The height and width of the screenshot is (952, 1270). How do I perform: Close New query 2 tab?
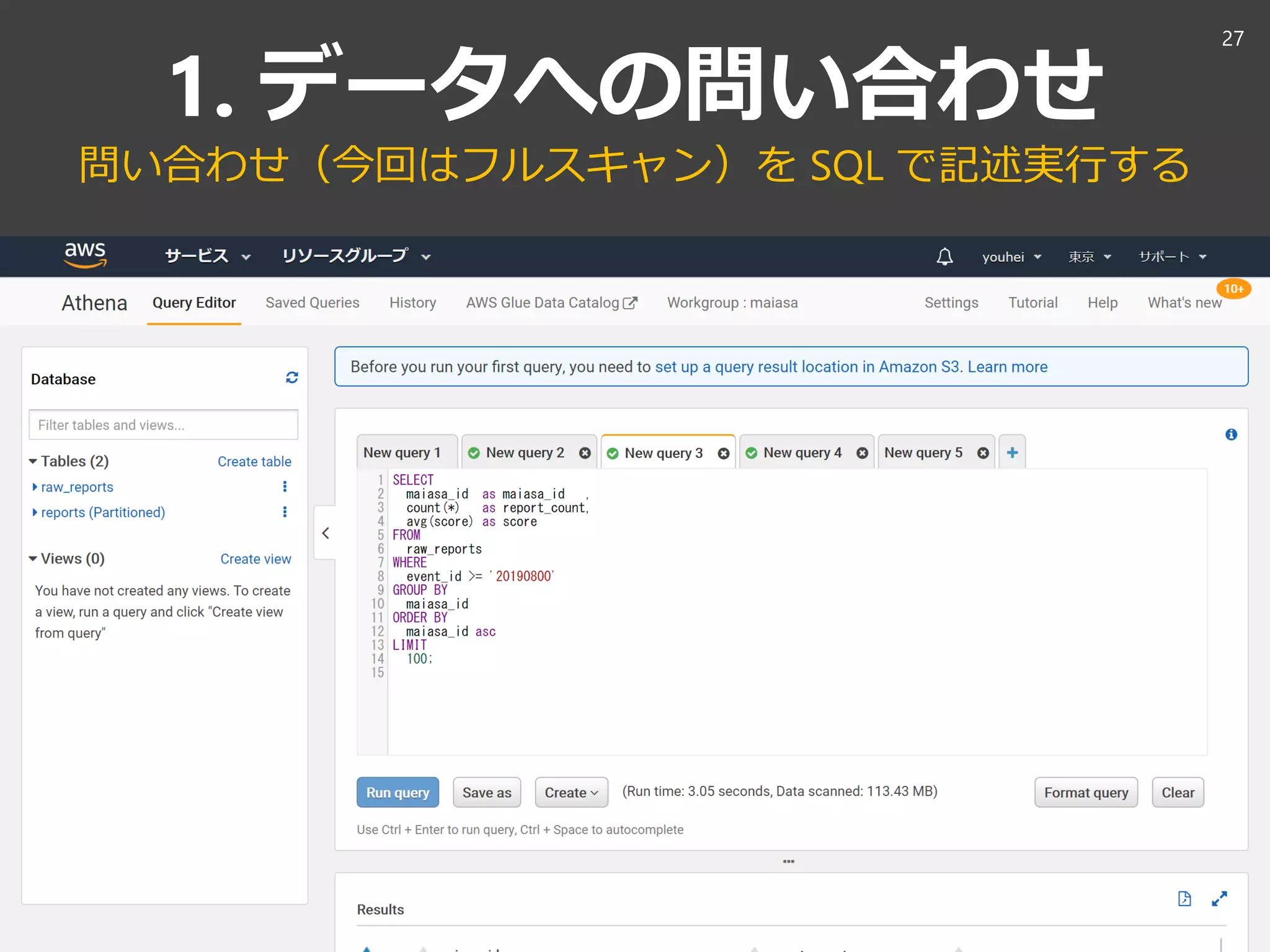[585, 453]
